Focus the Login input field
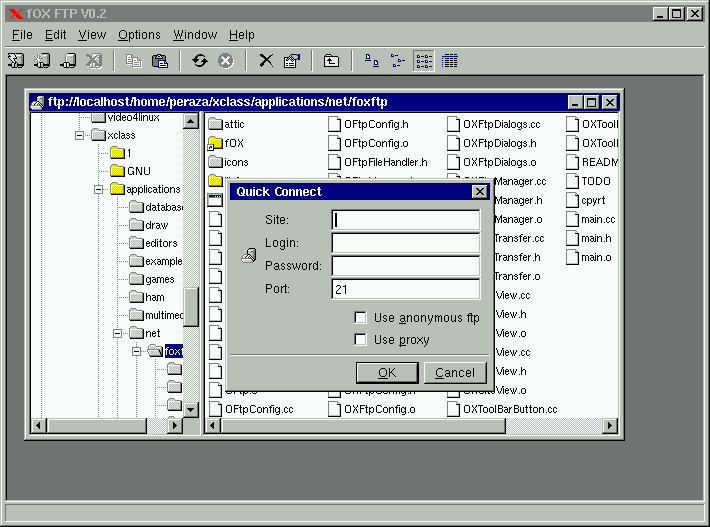Screen dimensions: 710x527 (406, 243)
